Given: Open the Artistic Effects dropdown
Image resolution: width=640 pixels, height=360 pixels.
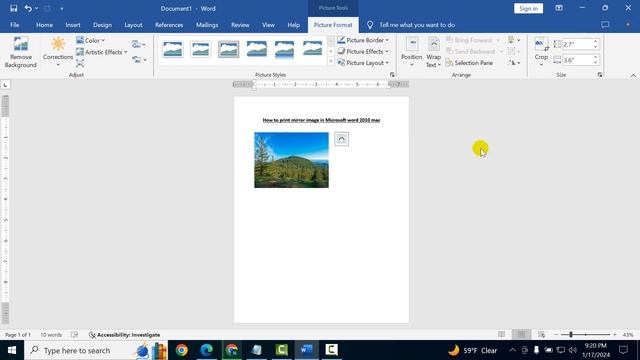Looking at the screenshot, I should pos(102,52).
